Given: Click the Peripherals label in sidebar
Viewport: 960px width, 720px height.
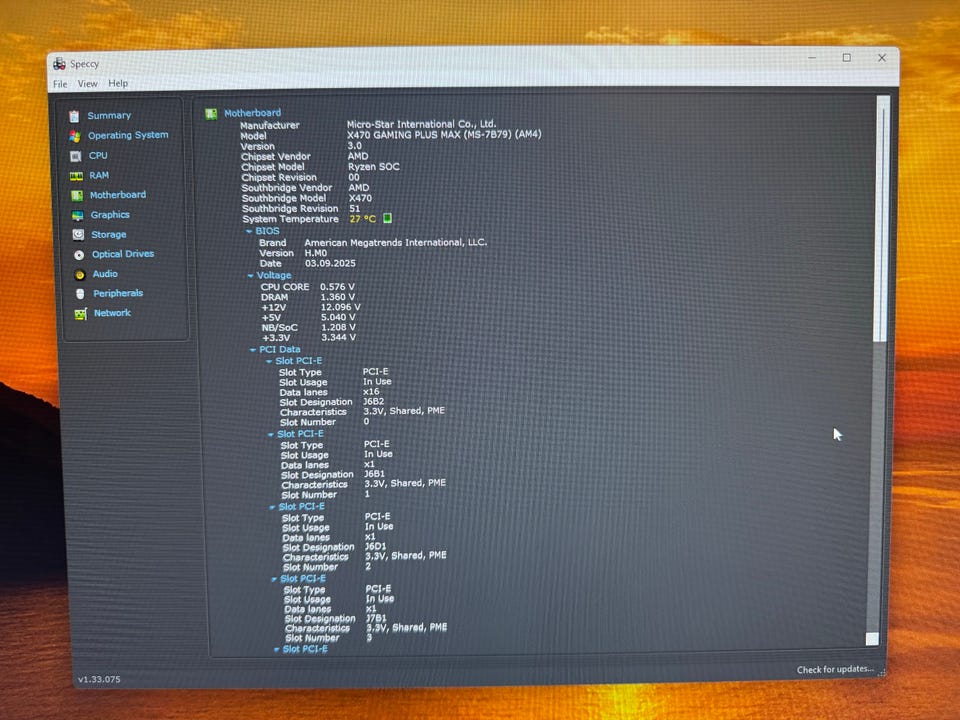Looking at the screenshot, I should point(118,293).
